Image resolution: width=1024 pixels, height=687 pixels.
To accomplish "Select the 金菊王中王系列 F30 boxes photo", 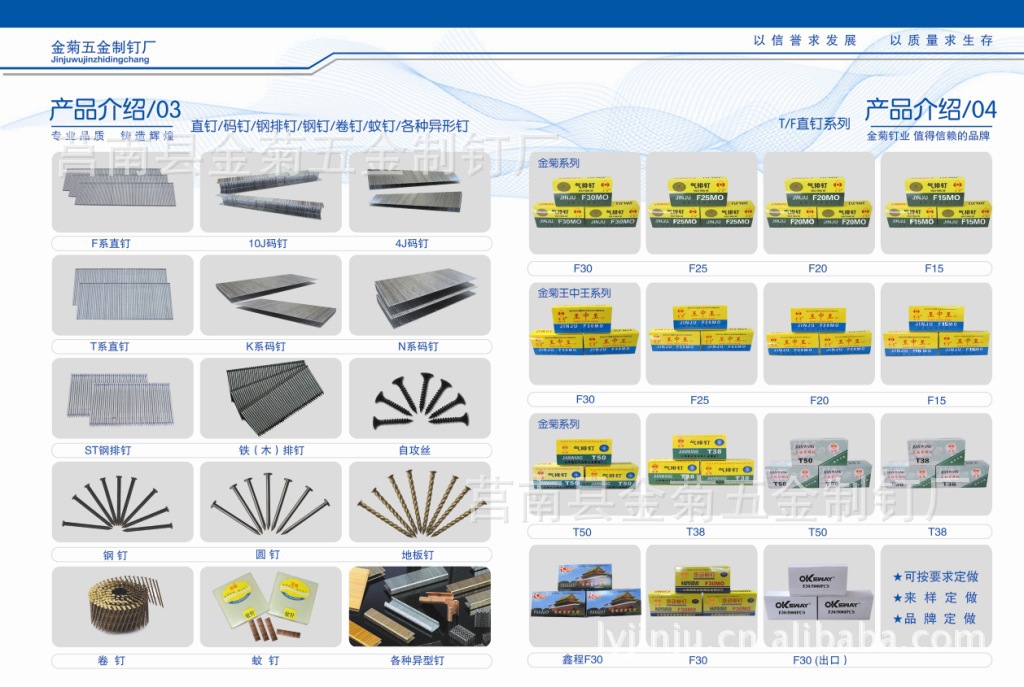I will click(x=584, y=334).
